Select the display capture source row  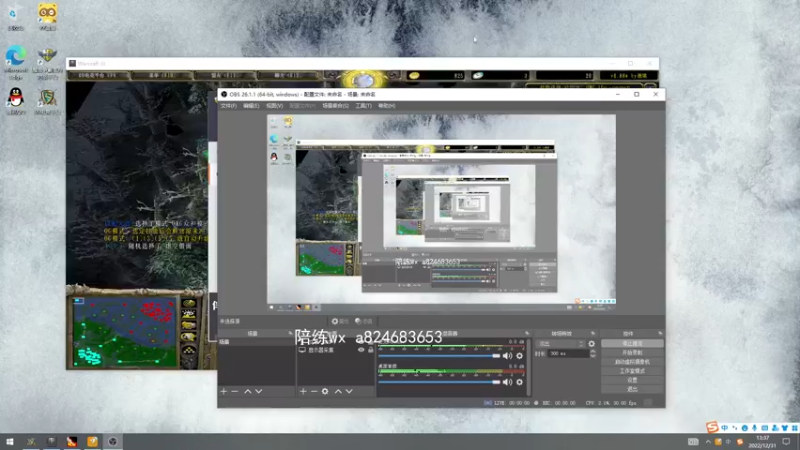336,350
